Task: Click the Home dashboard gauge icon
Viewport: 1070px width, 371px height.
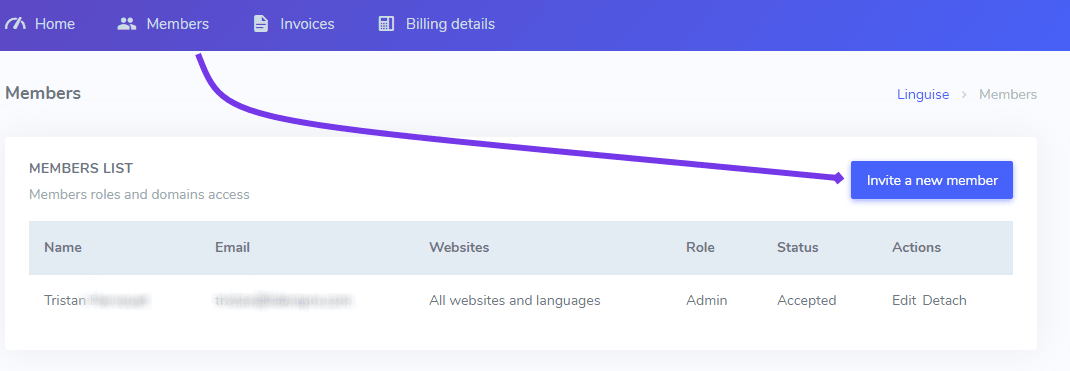Action: coord(15,24)
